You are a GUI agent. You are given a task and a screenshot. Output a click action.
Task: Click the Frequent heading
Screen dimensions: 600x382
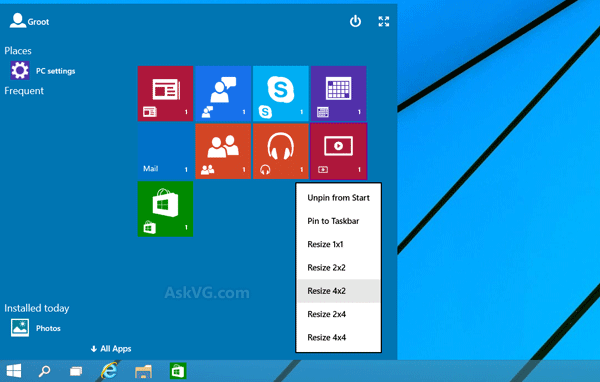click(24, 91)
